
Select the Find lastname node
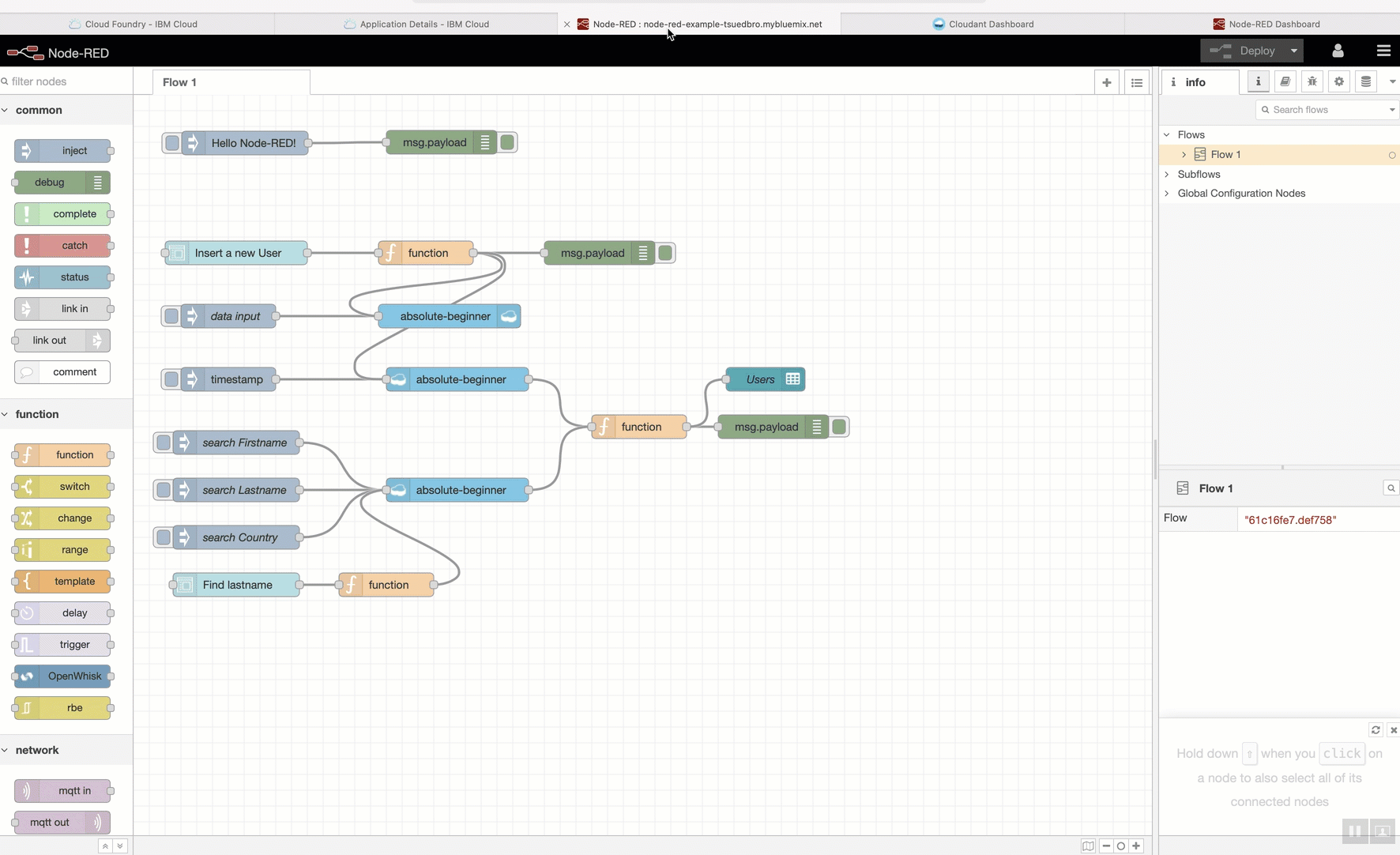(x=236, y=585)
